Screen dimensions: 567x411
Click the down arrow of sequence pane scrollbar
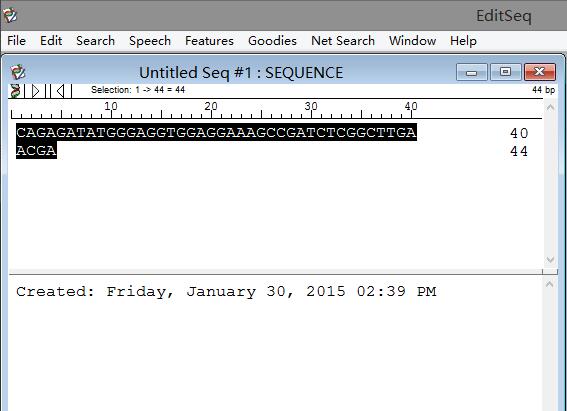tap(550, 260)
